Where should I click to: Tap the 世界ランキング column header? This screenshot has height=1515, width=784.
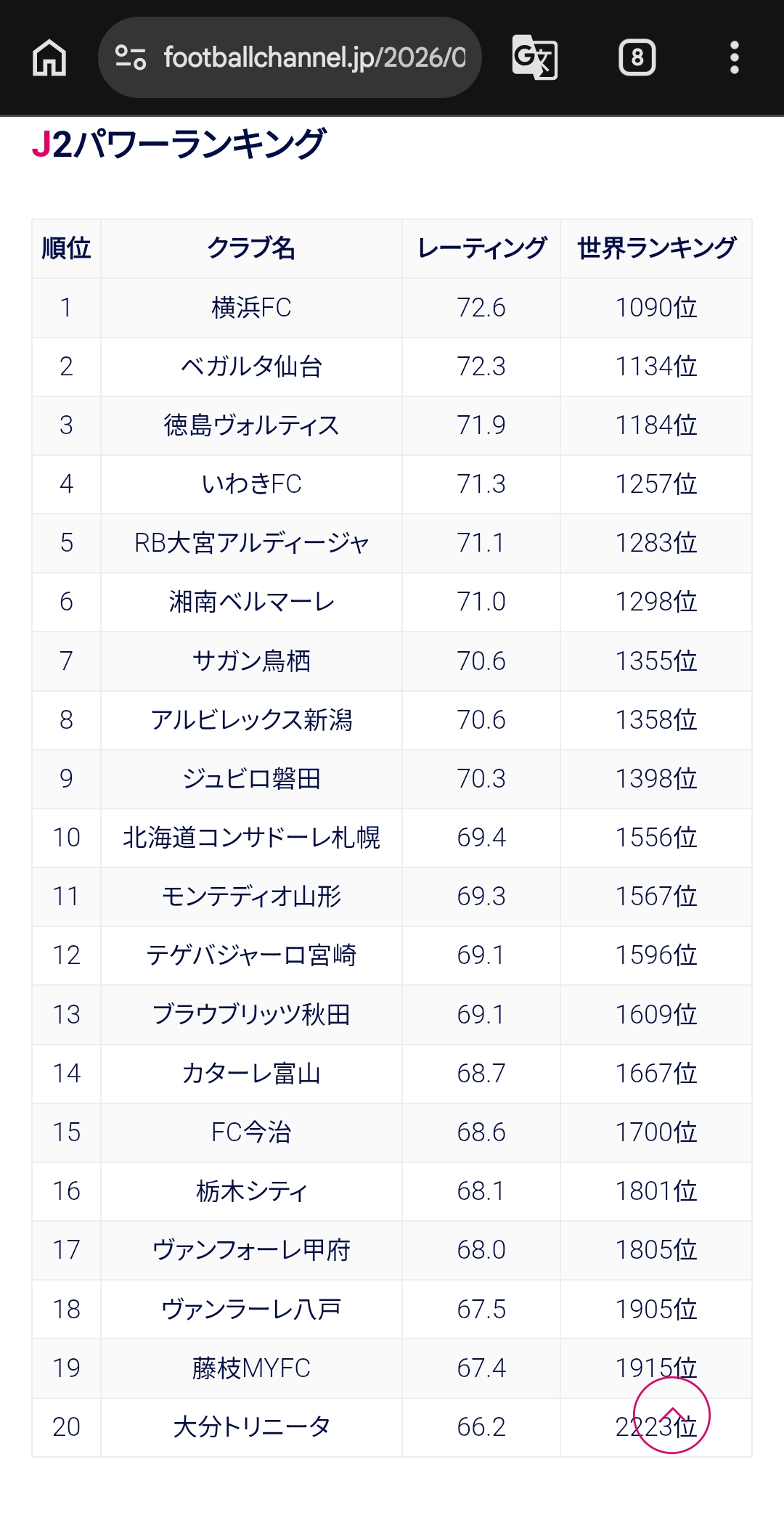[656, 248]
